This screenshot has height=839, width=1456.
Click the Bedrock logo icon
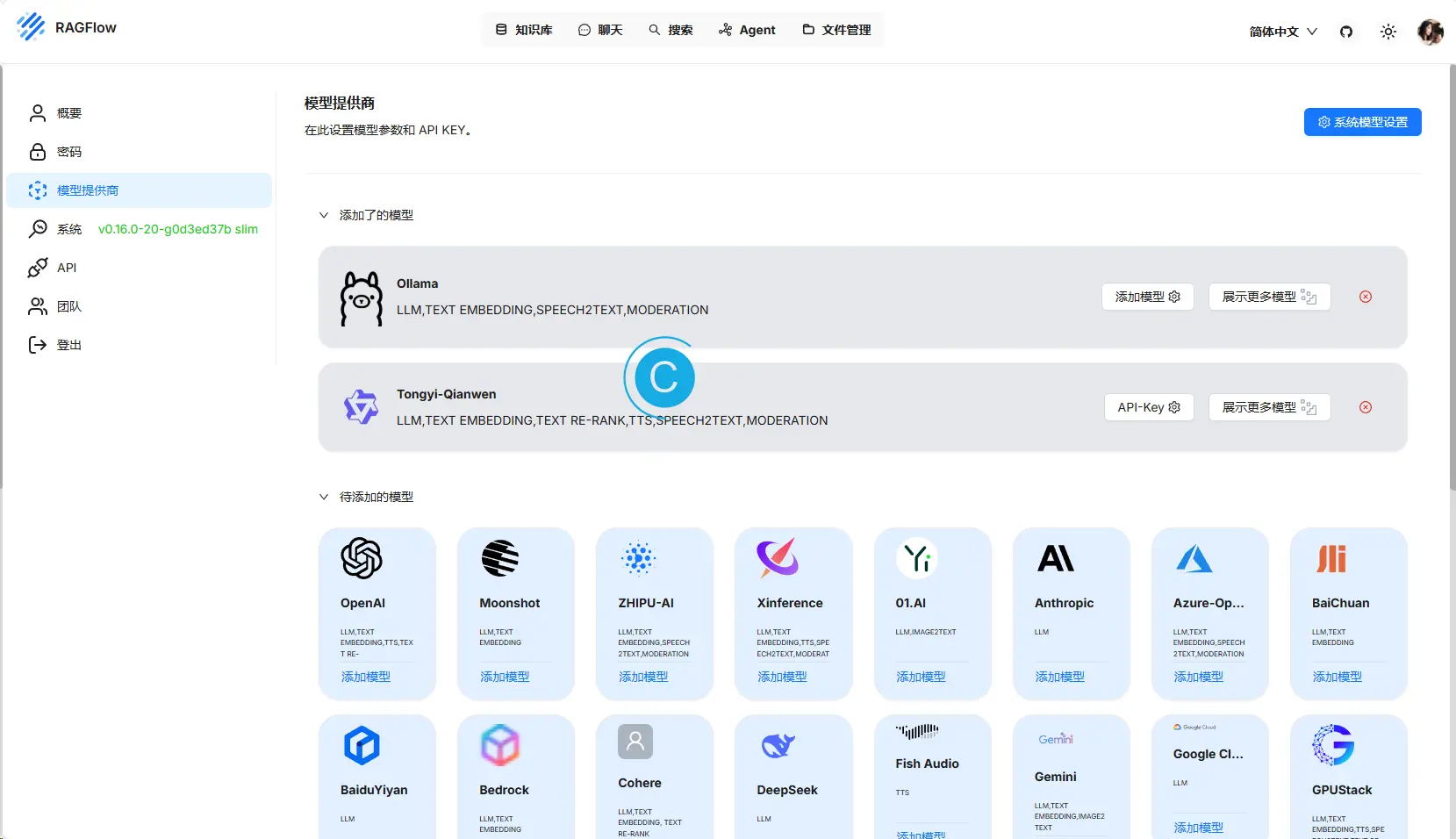tap(500, 745)
